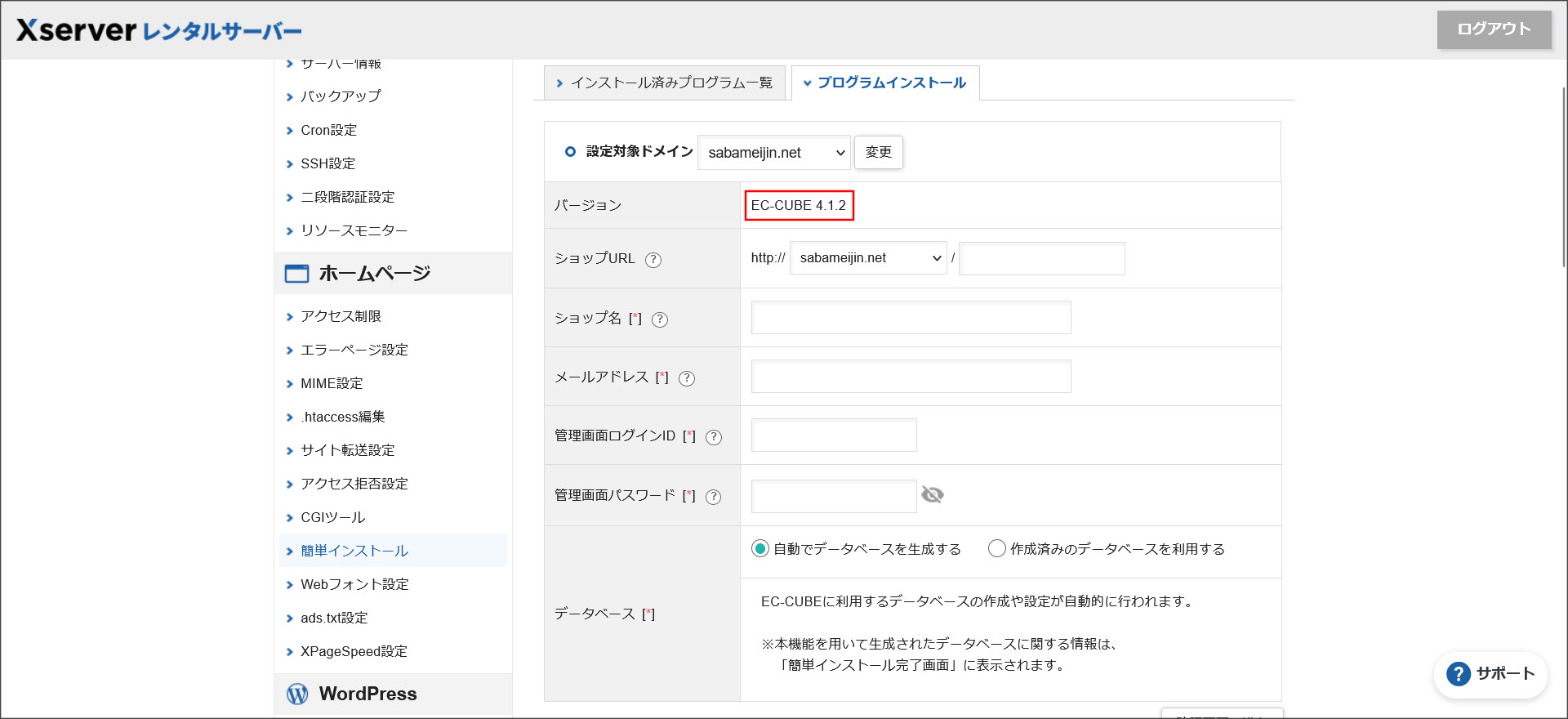The height and width of the screenshot is (719, 1568).
Task: Open リソースモニター in the sidebar
Action: pyautogui.click(x=354, y=230)
